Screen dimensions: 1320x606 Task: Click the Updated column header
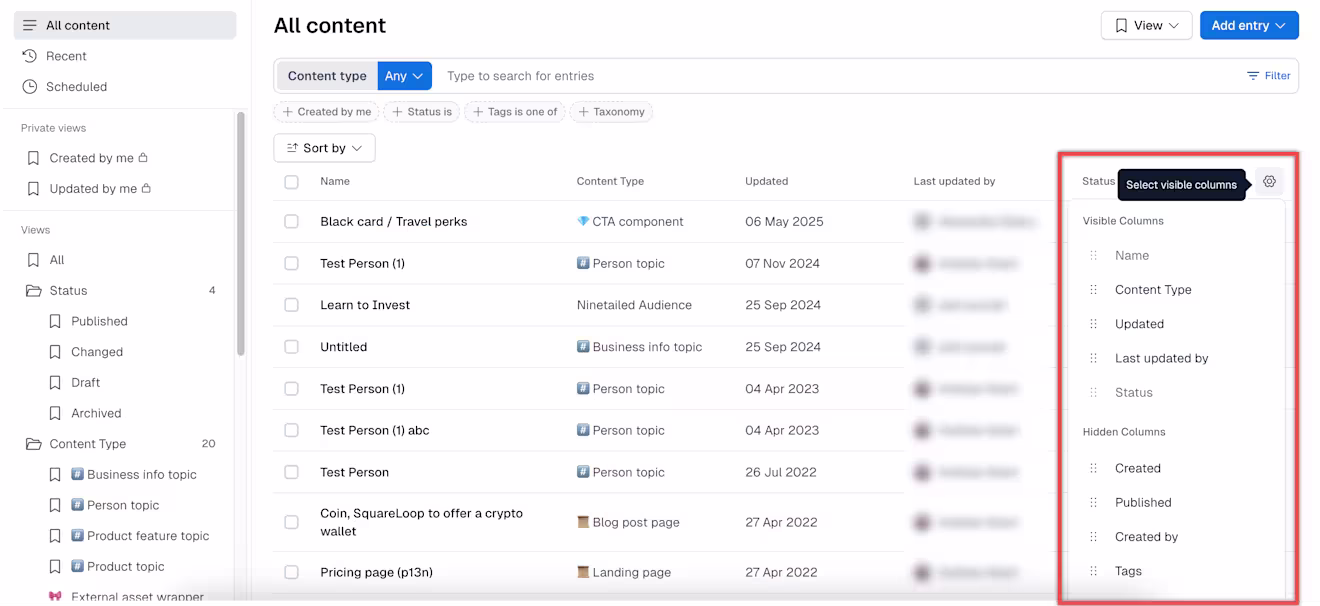767,182
